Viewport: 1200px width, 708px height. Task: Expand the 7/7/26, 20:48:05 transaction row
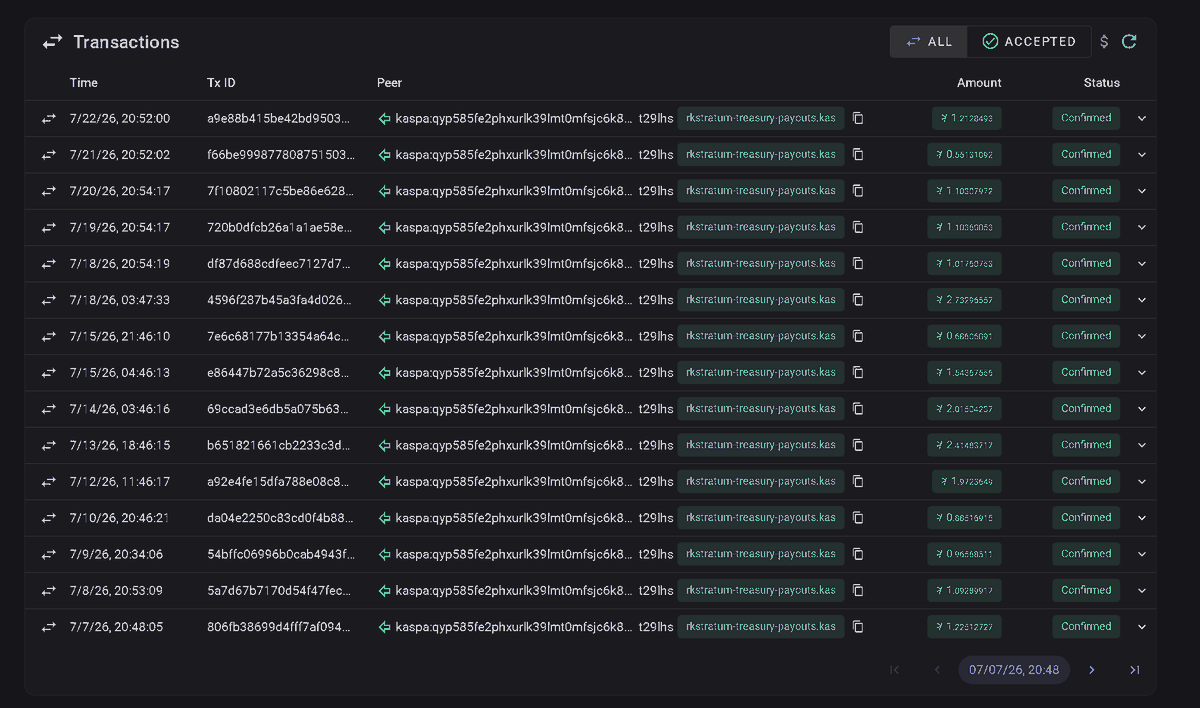click(1142, 627)
